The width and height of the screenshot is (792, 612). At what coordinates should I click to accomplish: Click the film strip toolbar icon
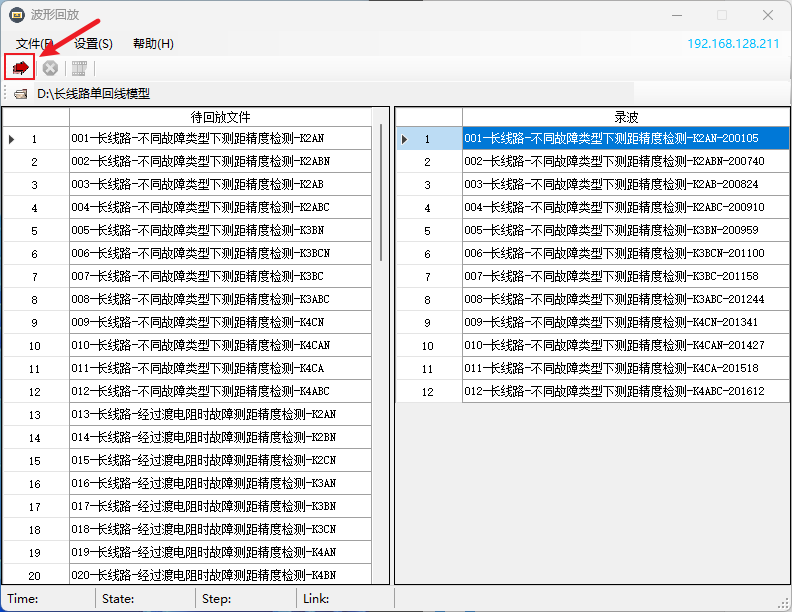point(79,68)
